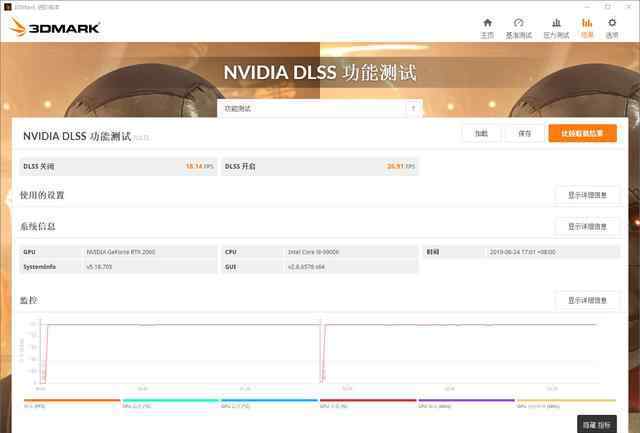The height and width of the screenshot is (433, 640).
Task: Click the middle spike in the monitoring graph
Action: click(x=322, y=353)
